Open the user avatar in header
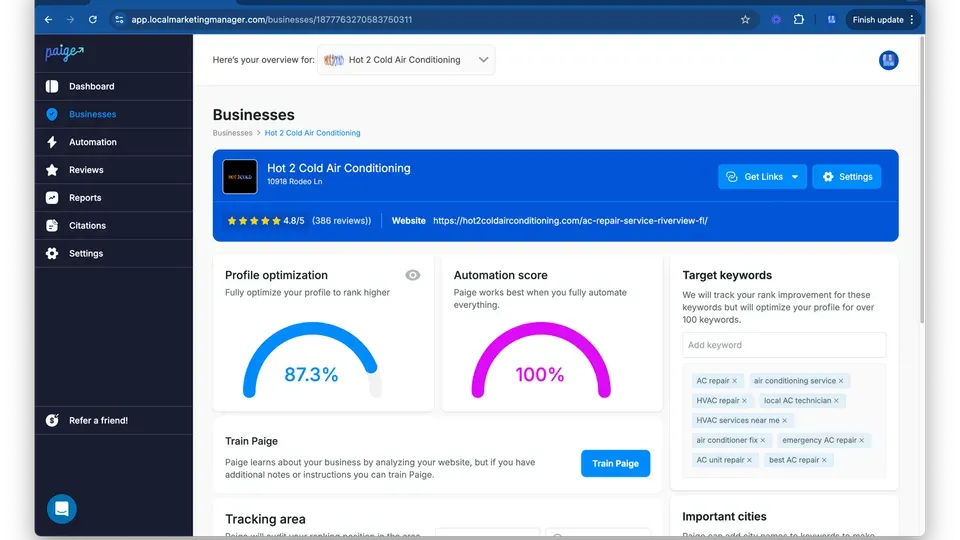This screenshot has height=540, width=960. point(888,60)
